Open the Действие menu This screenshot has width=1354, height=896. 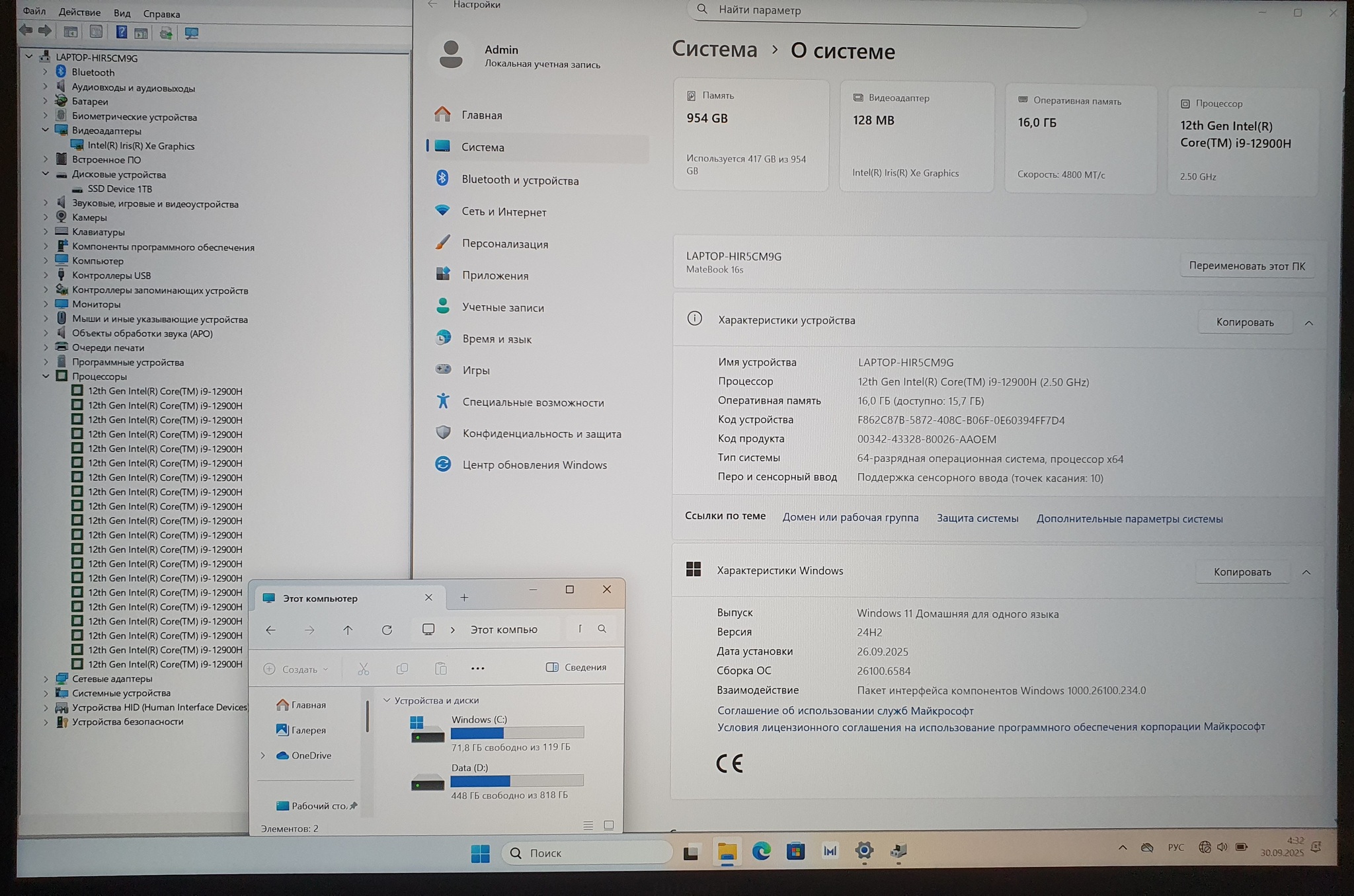[x=79, y=13]
